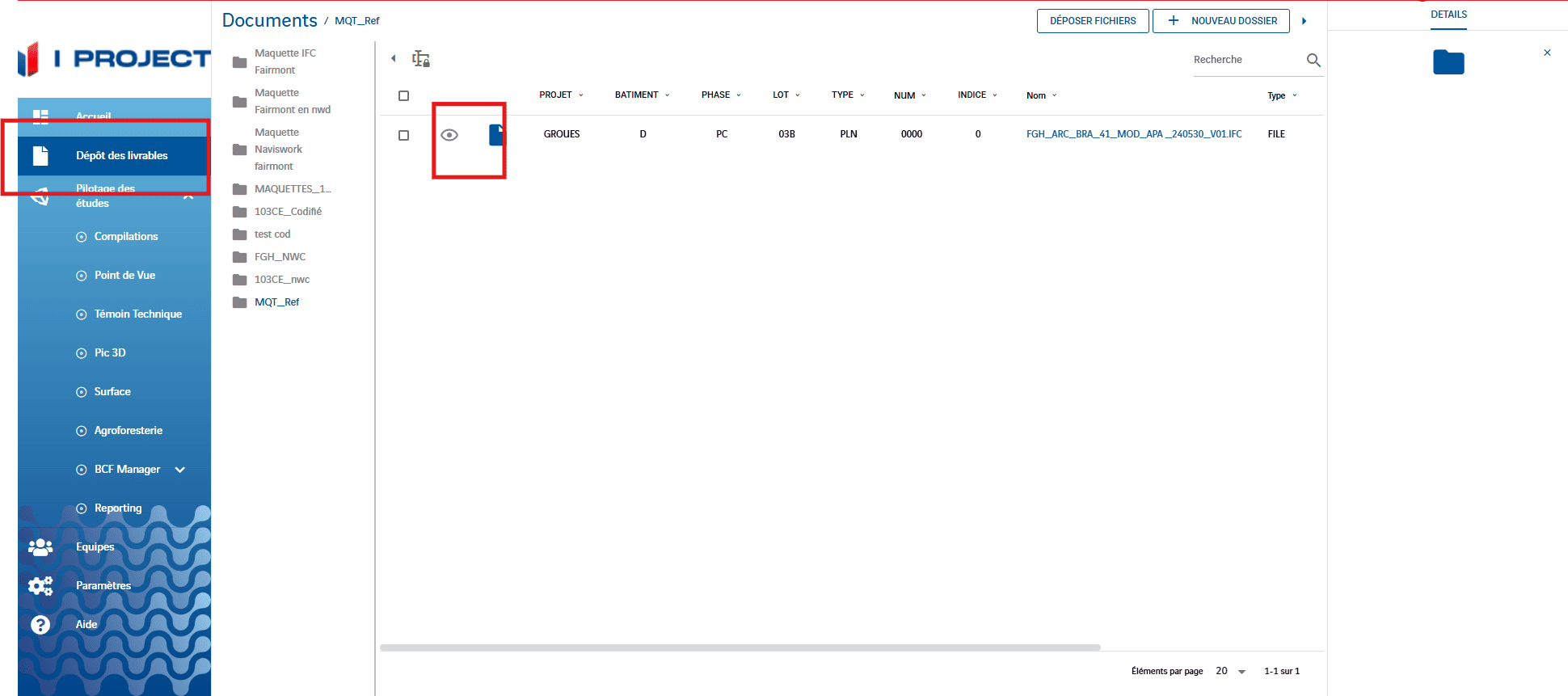The width and height of the screenshot is (1568, 696).
Task: Click the NOUVEAU DOSSIER button
Action: 1220,21
